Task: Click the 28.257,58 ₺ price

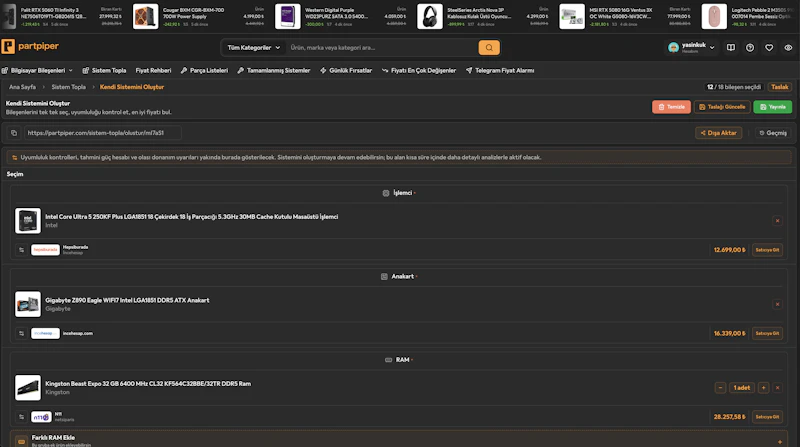Action: click(x=730, y=417)
